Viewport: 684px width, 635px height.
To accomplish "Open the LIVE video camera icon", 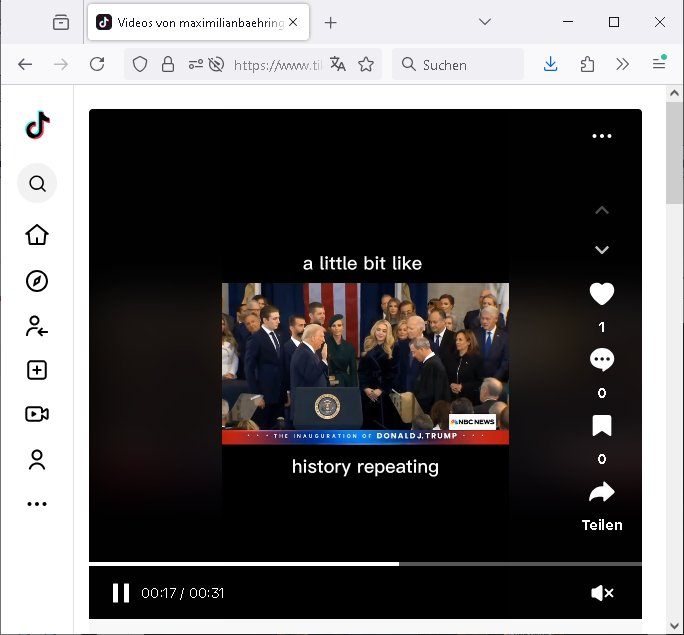I will tap(37, 414).
